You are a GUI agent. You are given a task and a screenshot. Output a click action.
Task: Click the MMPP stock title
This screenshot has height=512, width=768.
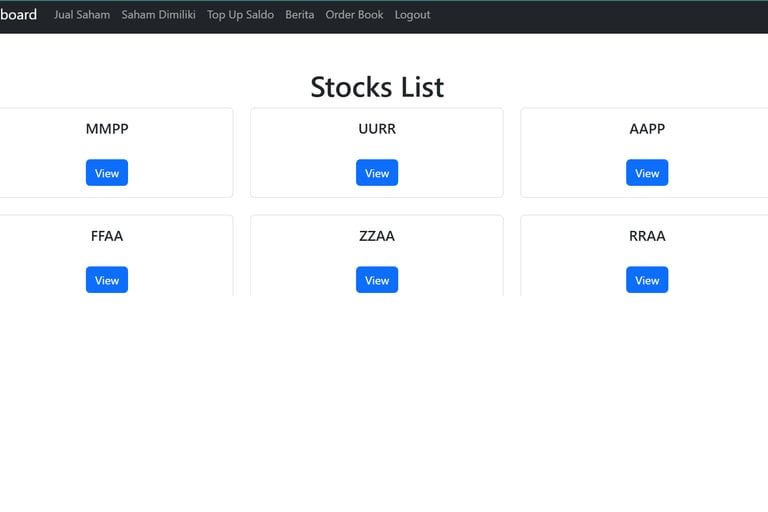[x=107, y=129]
